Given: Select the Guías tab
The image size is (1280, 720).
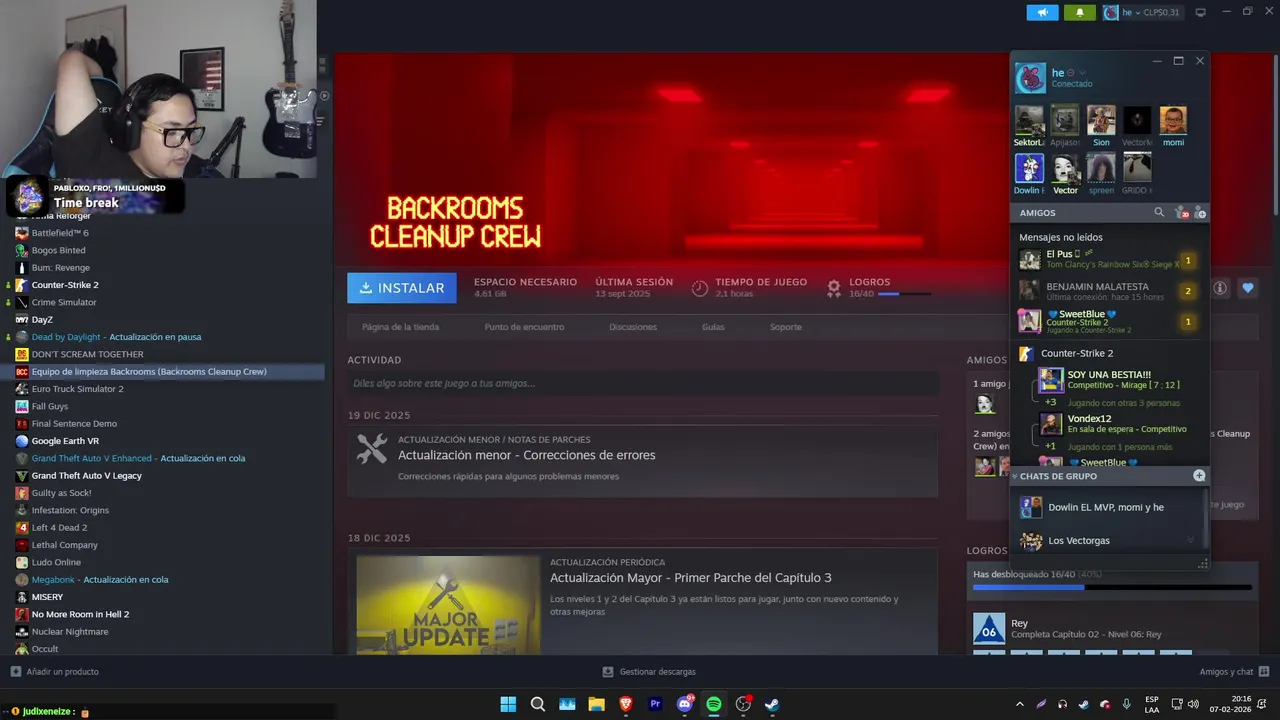Looking at the screenshot, I should tap(713, 327).
